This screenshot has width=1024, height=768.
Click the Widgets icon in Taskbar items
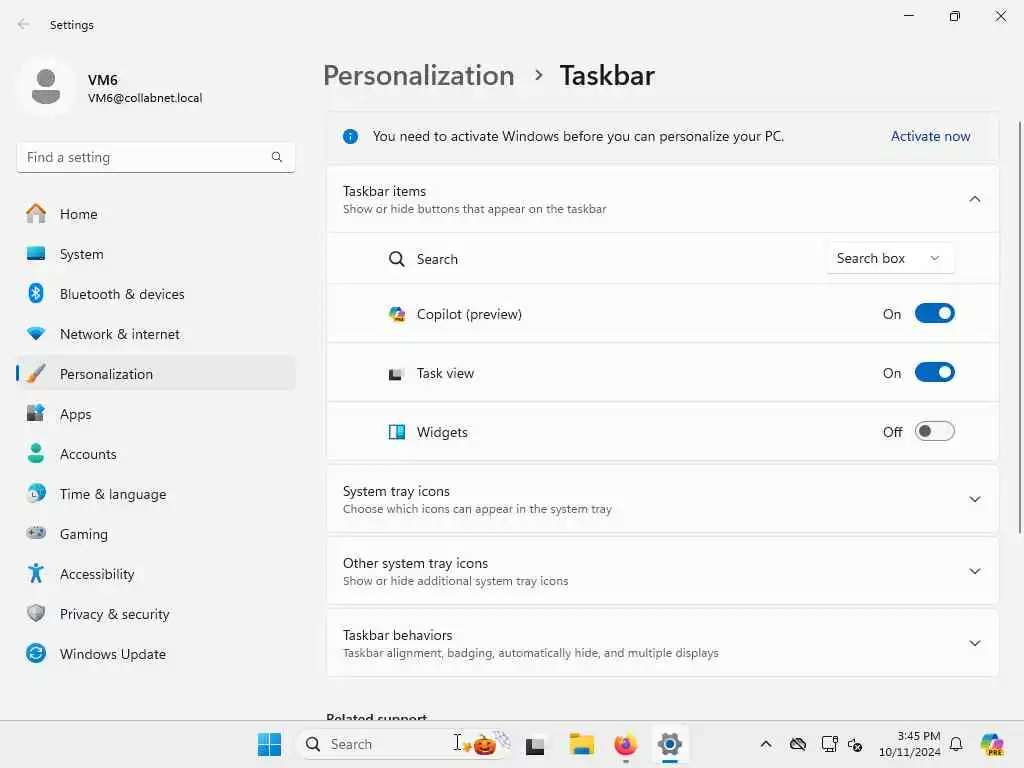click(396, 432)
